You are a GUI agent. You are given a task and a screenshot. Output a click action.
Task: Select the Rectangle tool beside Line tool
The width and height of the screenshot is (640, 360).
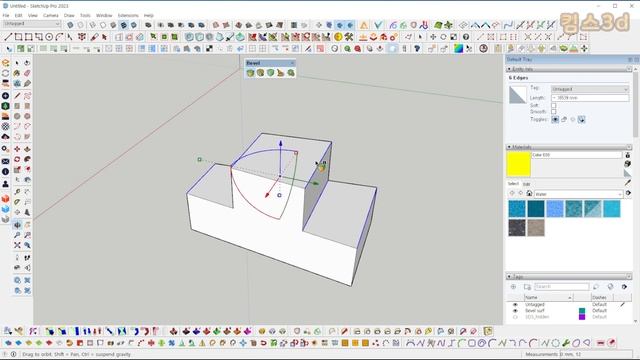coord(18,37)
